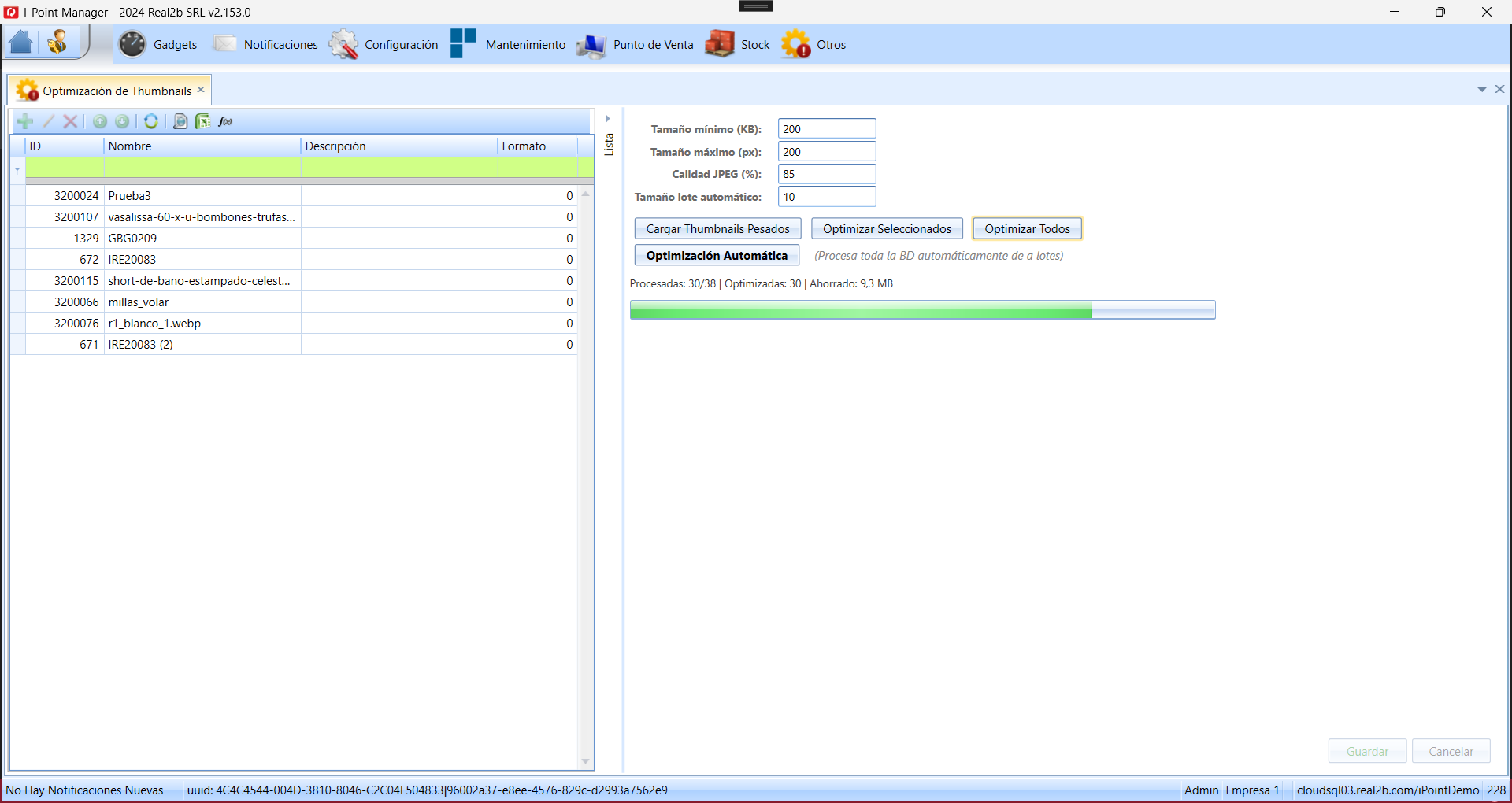Image resolution: width=1512 pixels, height=803 pixels.
Task: Open the Stock menu
Action: (x=755, y=45)
